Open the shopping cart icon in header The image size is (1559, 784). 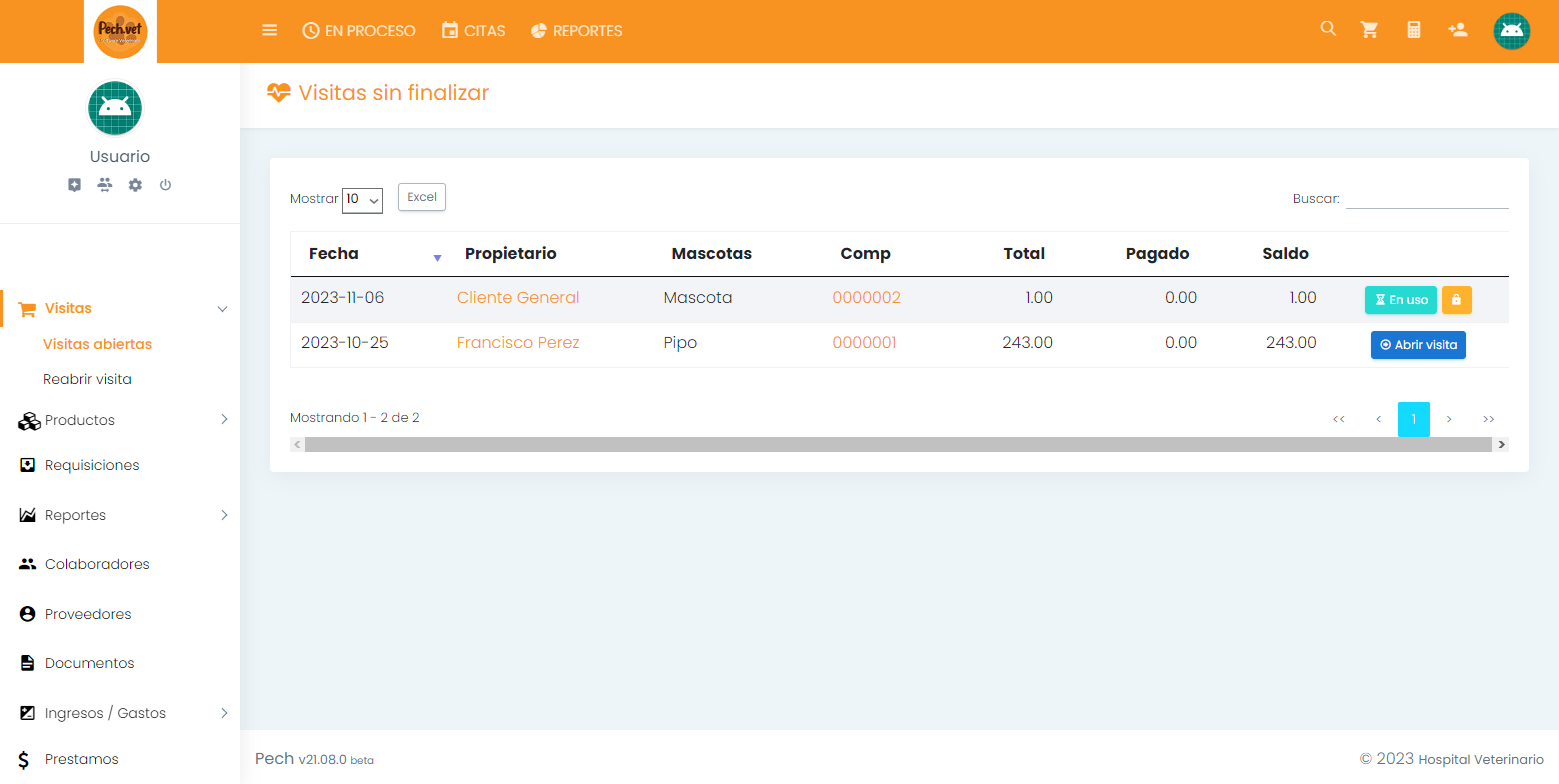coord(1369,30)
